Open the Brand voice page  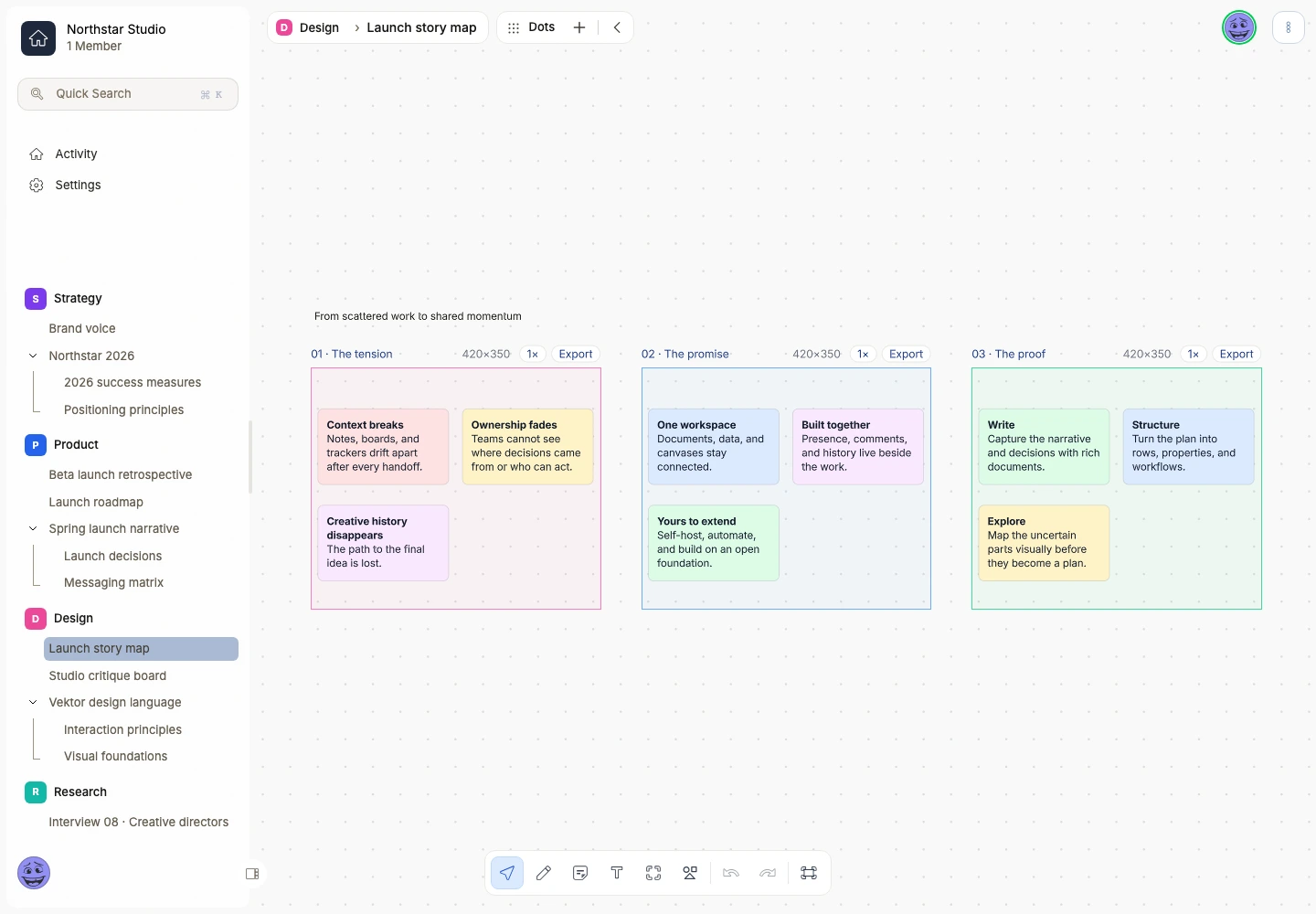(x=82, y=328)
